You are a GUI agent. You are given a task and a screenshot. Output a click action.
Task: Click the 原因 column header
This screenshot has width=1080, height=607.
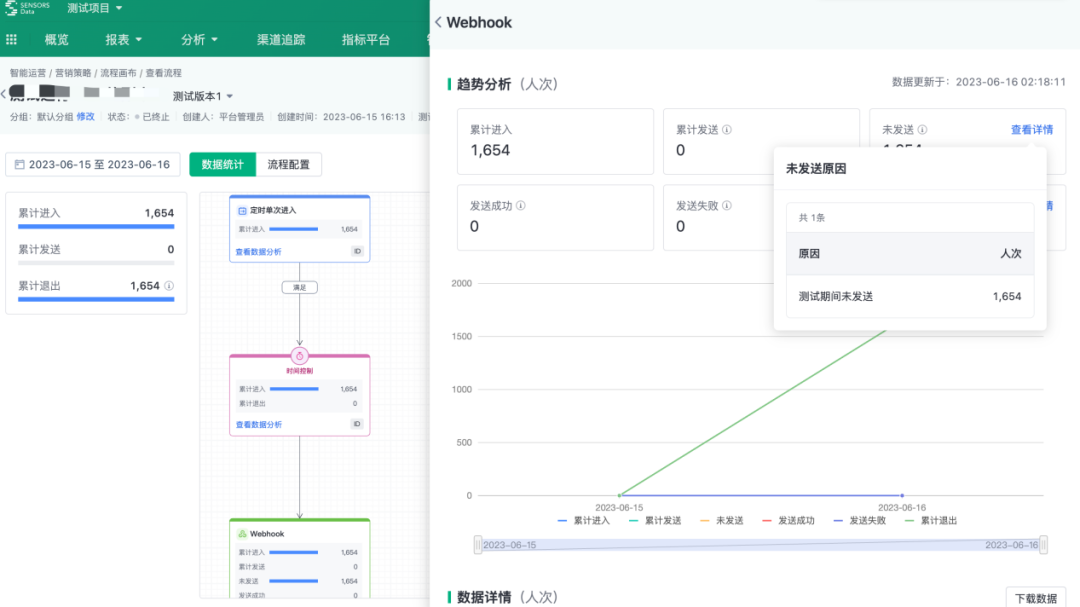pos(809,254)
